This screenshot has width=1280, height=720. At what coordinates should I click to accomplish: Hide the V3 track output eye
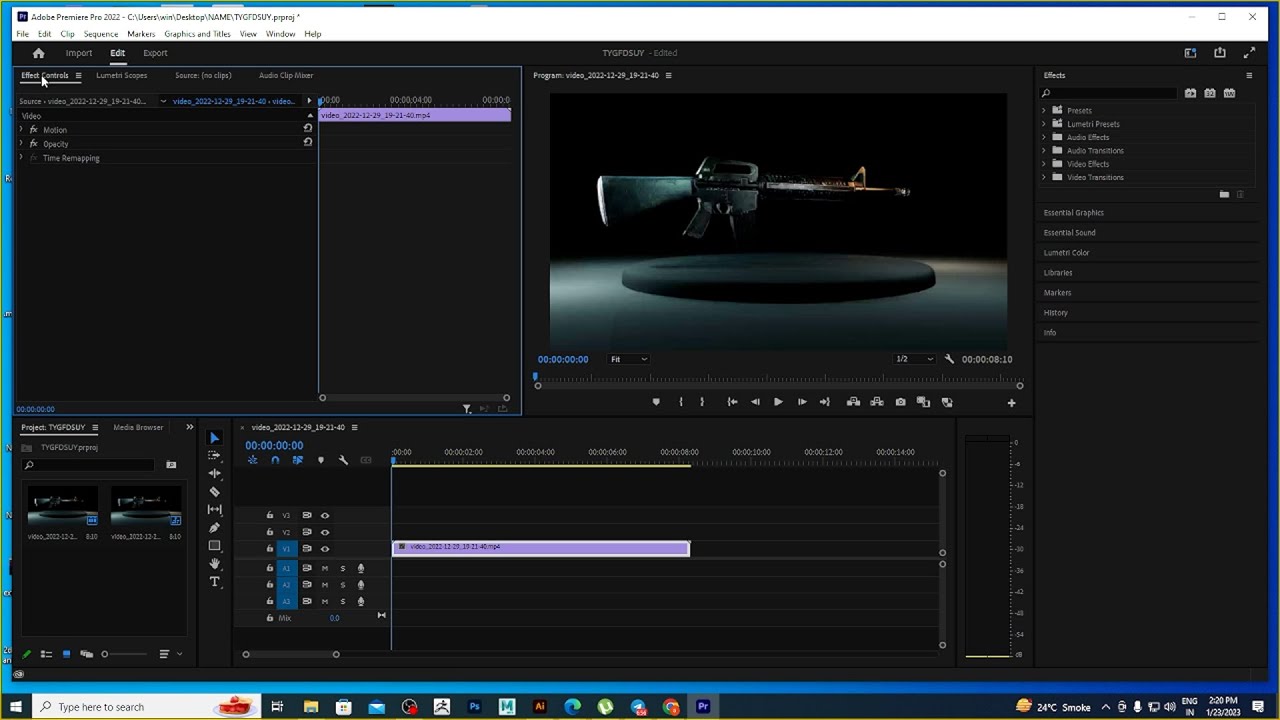click(325, 516)
